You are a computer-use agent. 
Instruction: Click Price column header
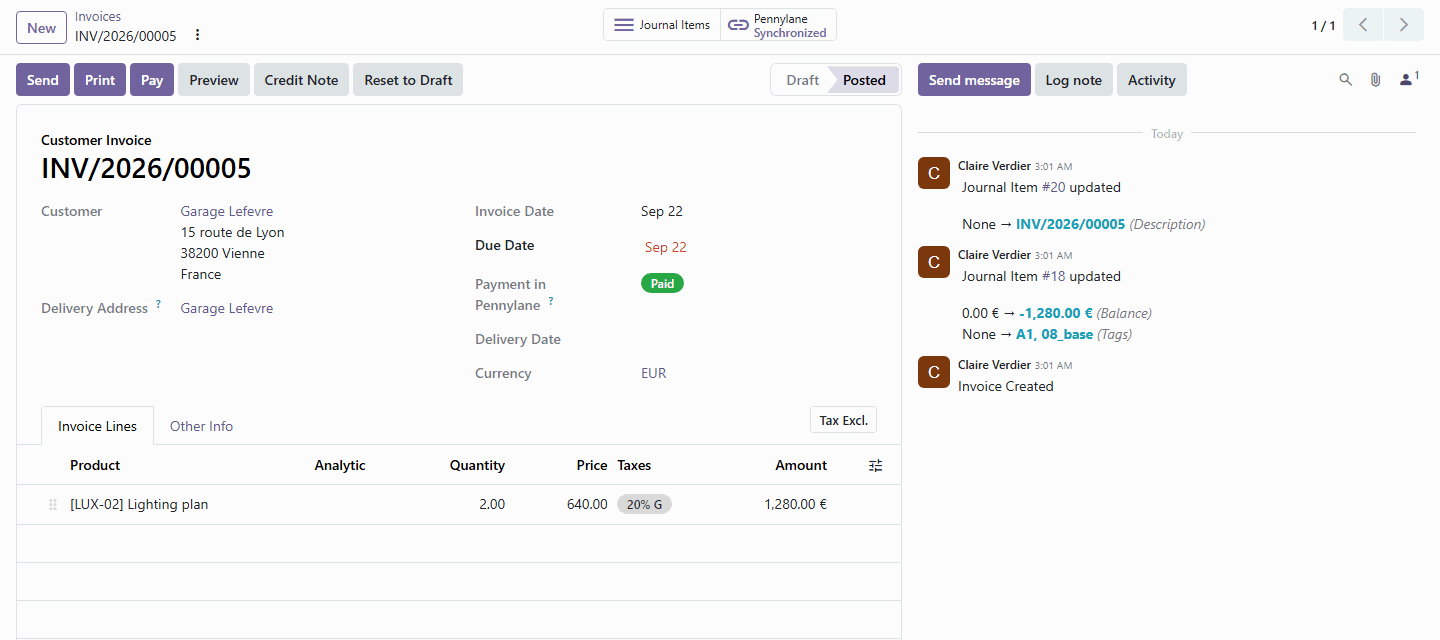click(x=592, y=465)
